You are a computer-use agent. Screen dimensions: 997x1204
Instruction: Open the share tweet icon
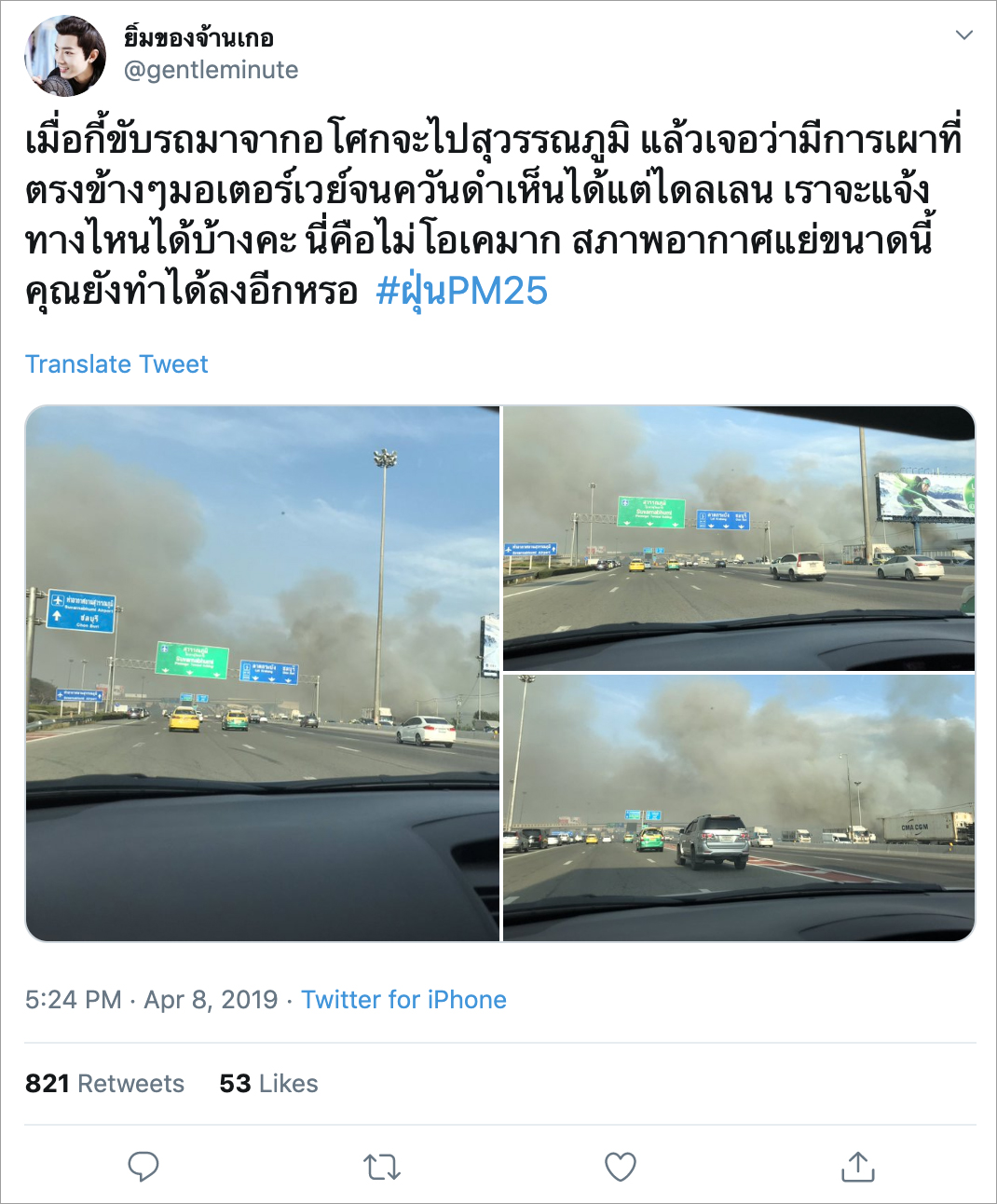[858, 1166]
